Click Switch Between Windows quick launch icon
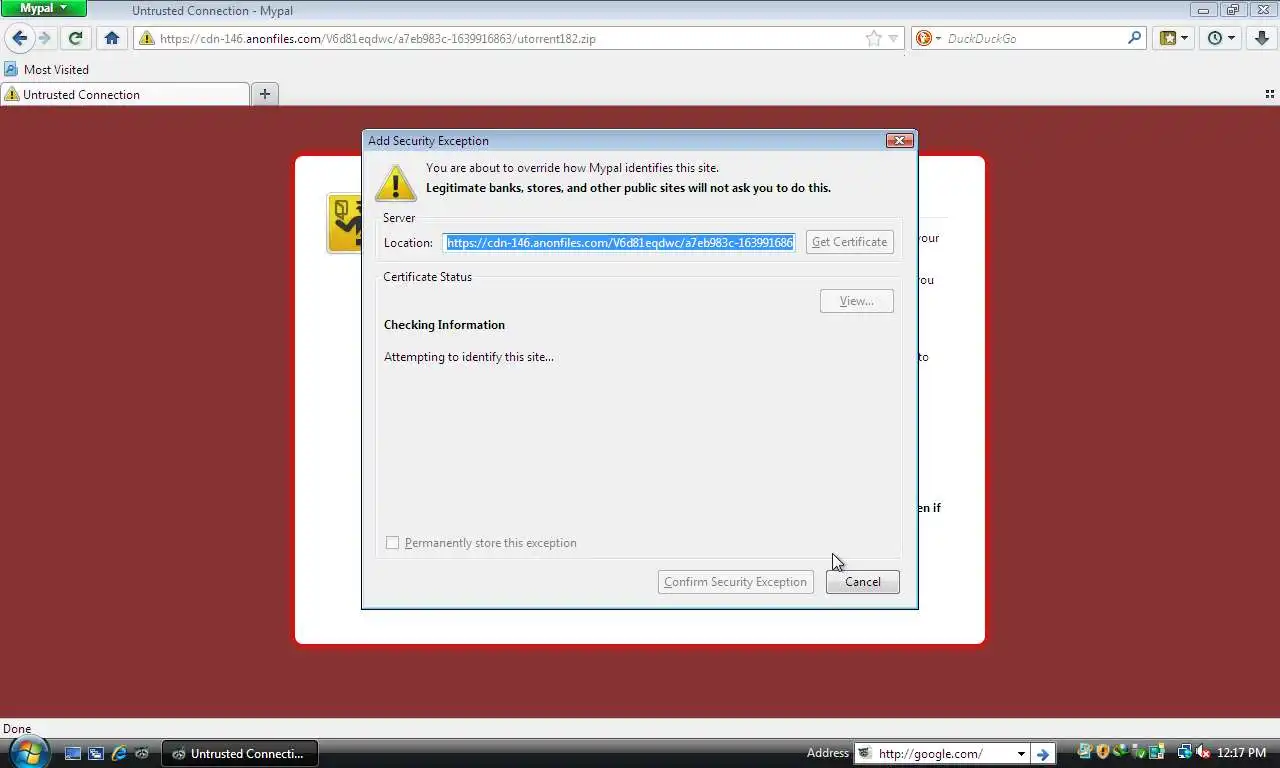The height and width of the screenshot is (768, 1280). pos(96,753)
